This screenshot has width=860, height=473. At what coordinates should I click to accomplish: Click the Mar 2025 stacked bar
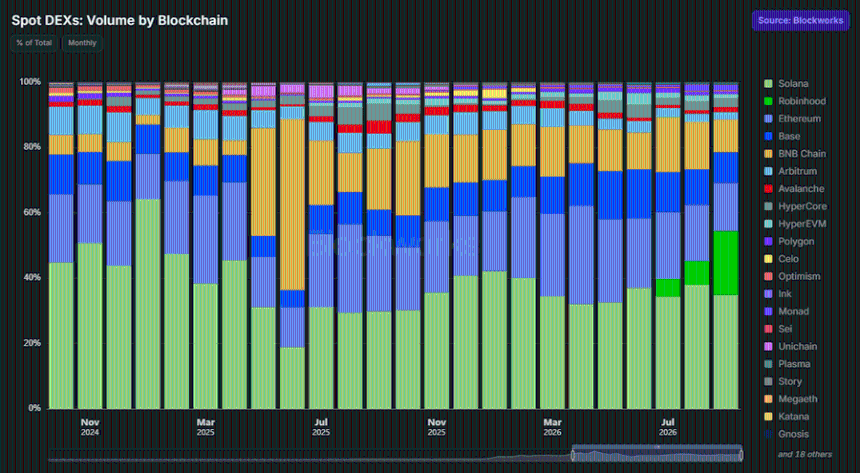pos(206,245)
